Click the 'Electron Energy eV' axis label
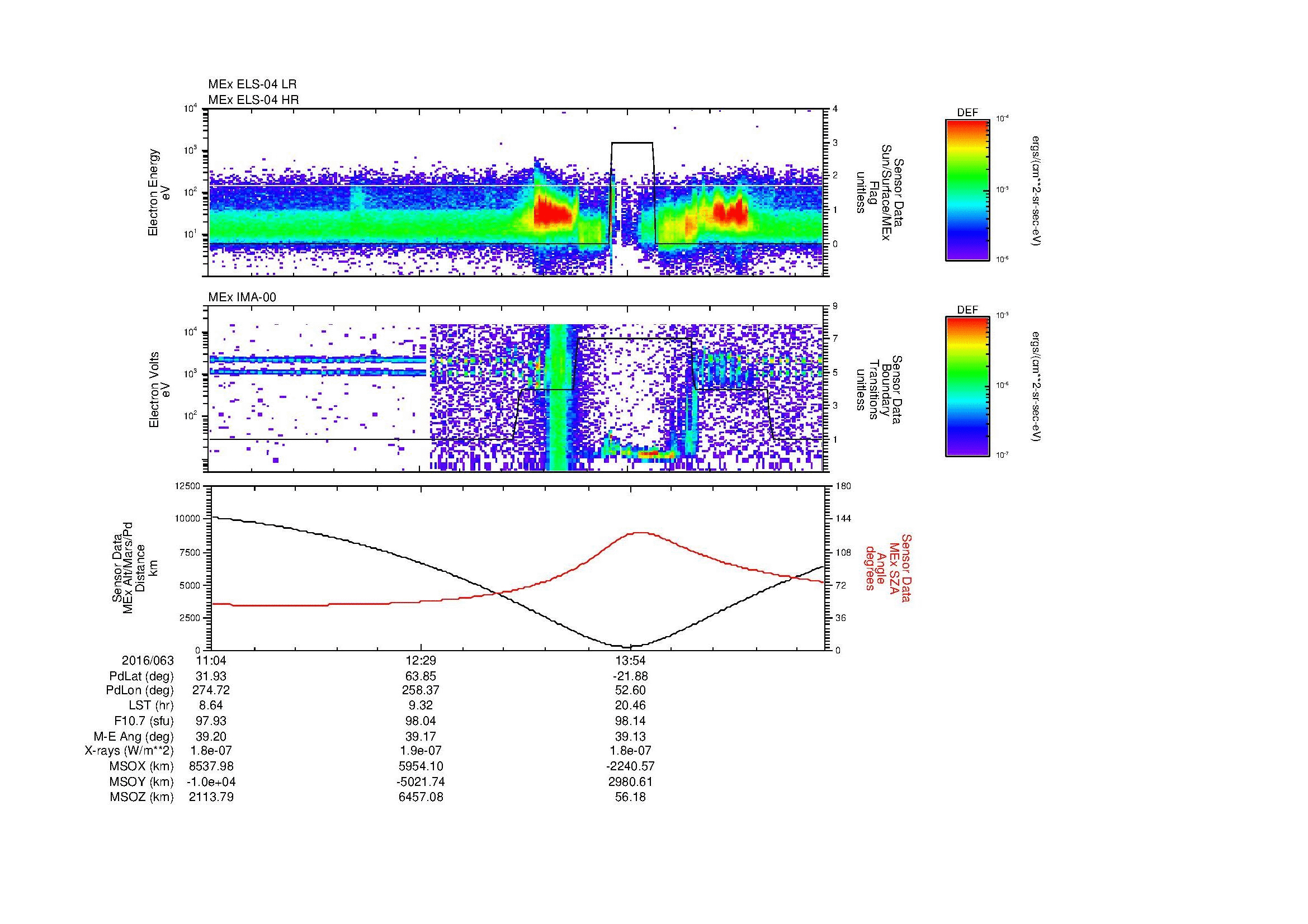 click(159, 192)
